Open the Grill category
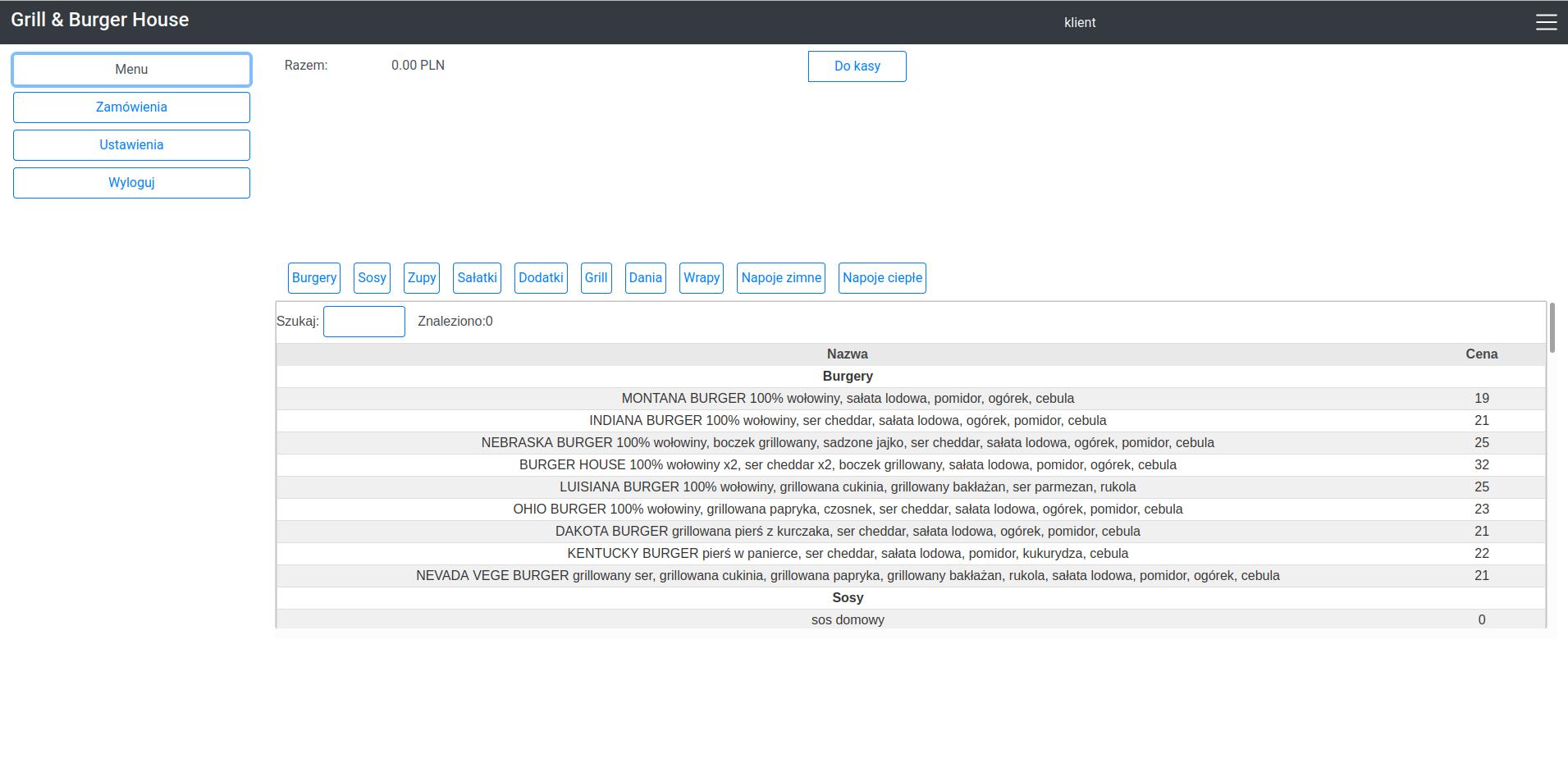The image size is (1568, 763). tap(597, 278)
